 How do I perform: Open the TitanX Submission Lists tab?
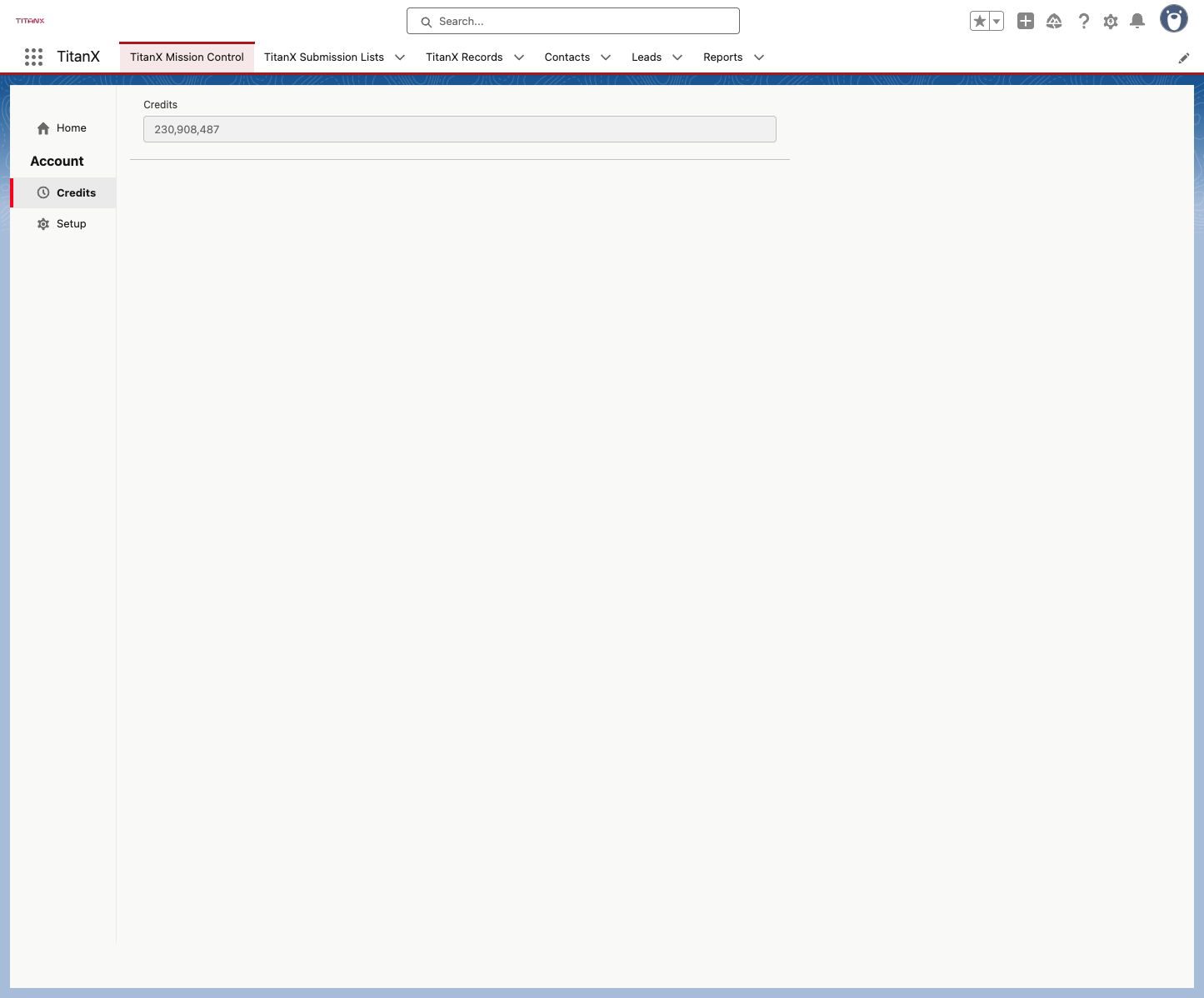click(324, 57)
